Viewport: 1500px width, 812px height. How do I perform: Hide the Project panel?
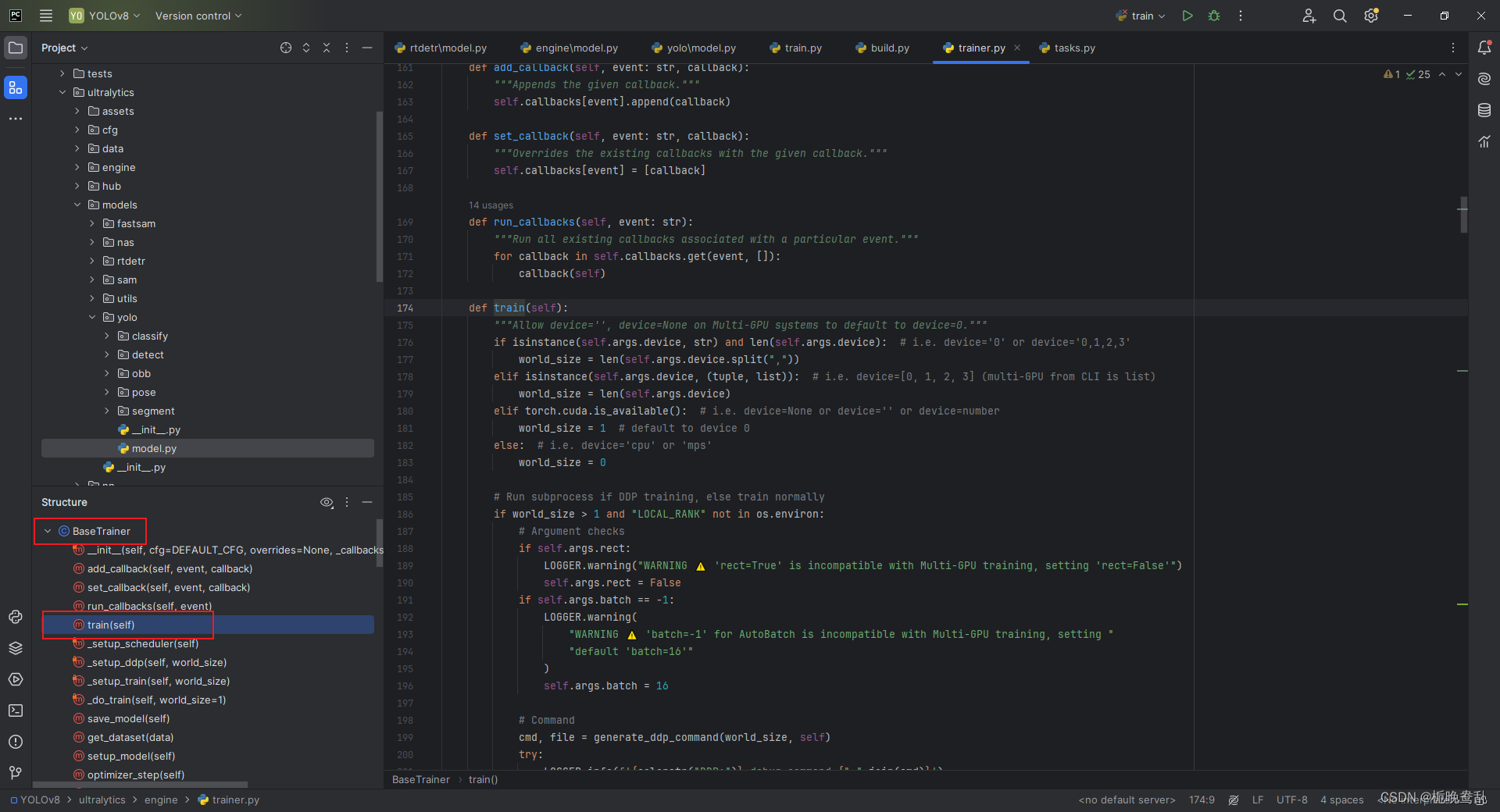(x=367, y=48)
